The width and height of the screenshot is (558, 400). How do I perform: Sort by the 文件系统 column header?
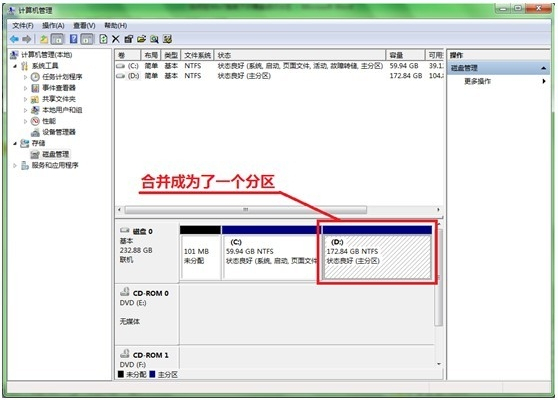coord(197,55)
